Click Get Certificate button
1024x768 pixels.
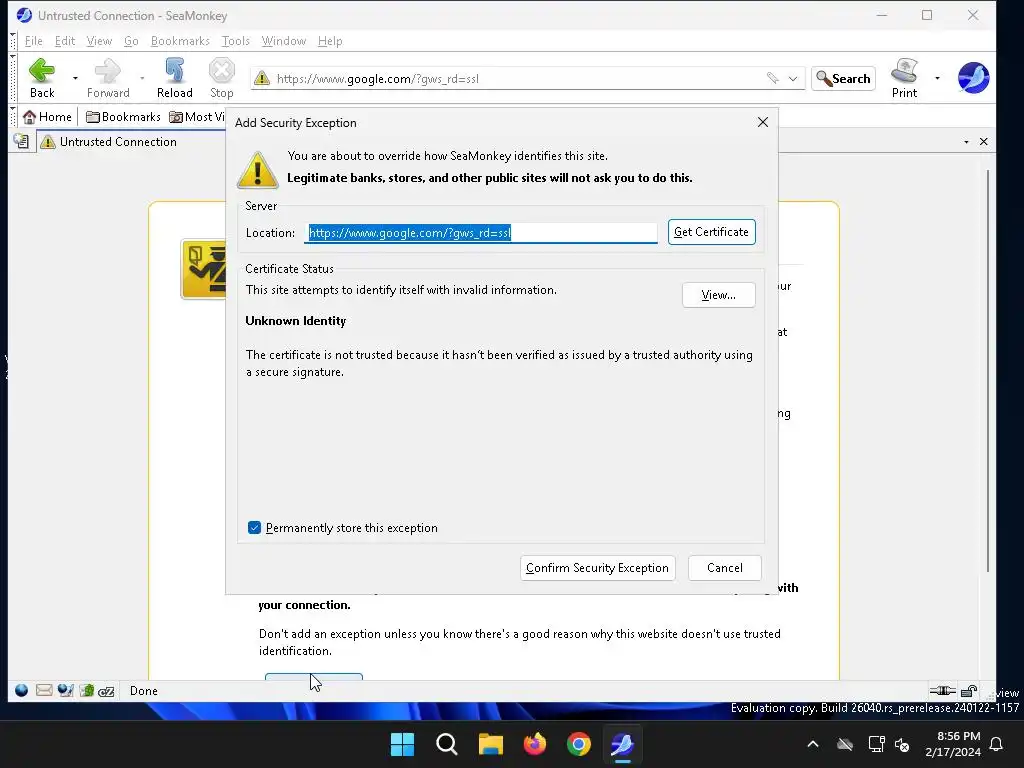click(x=711, y=232)
